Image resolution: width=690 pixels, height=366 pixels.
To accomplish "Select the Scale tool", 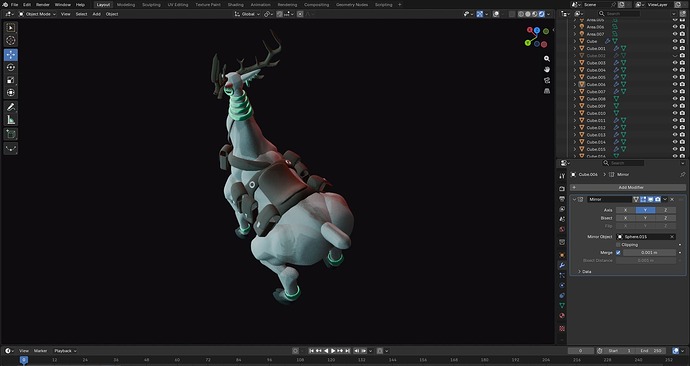I will point(11,80).
